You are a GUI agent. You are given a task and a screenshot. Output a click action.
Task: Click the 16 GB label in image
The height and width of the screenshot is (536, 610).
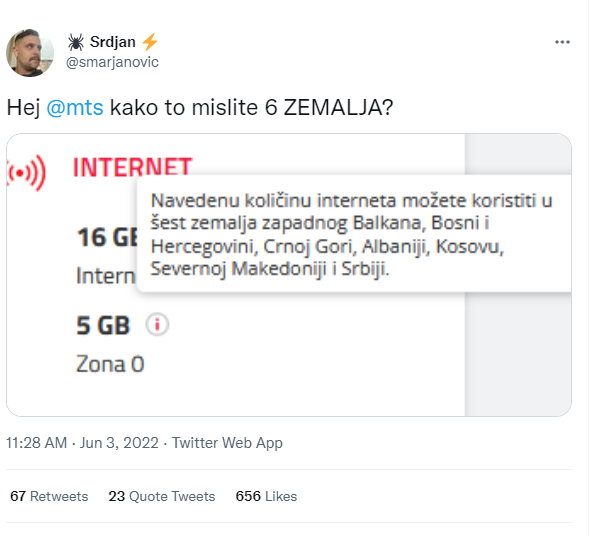107,239
